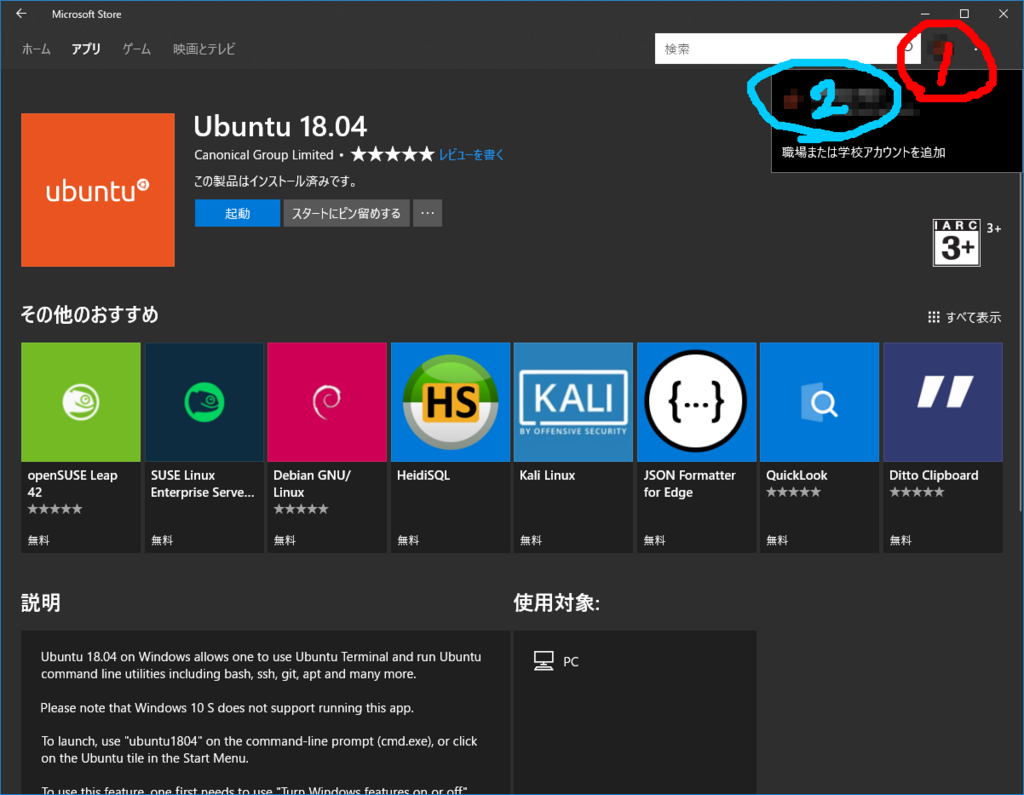Click the Ubuntu star rating
Screen dimensions: 1024x795
[x=392, y=155]
